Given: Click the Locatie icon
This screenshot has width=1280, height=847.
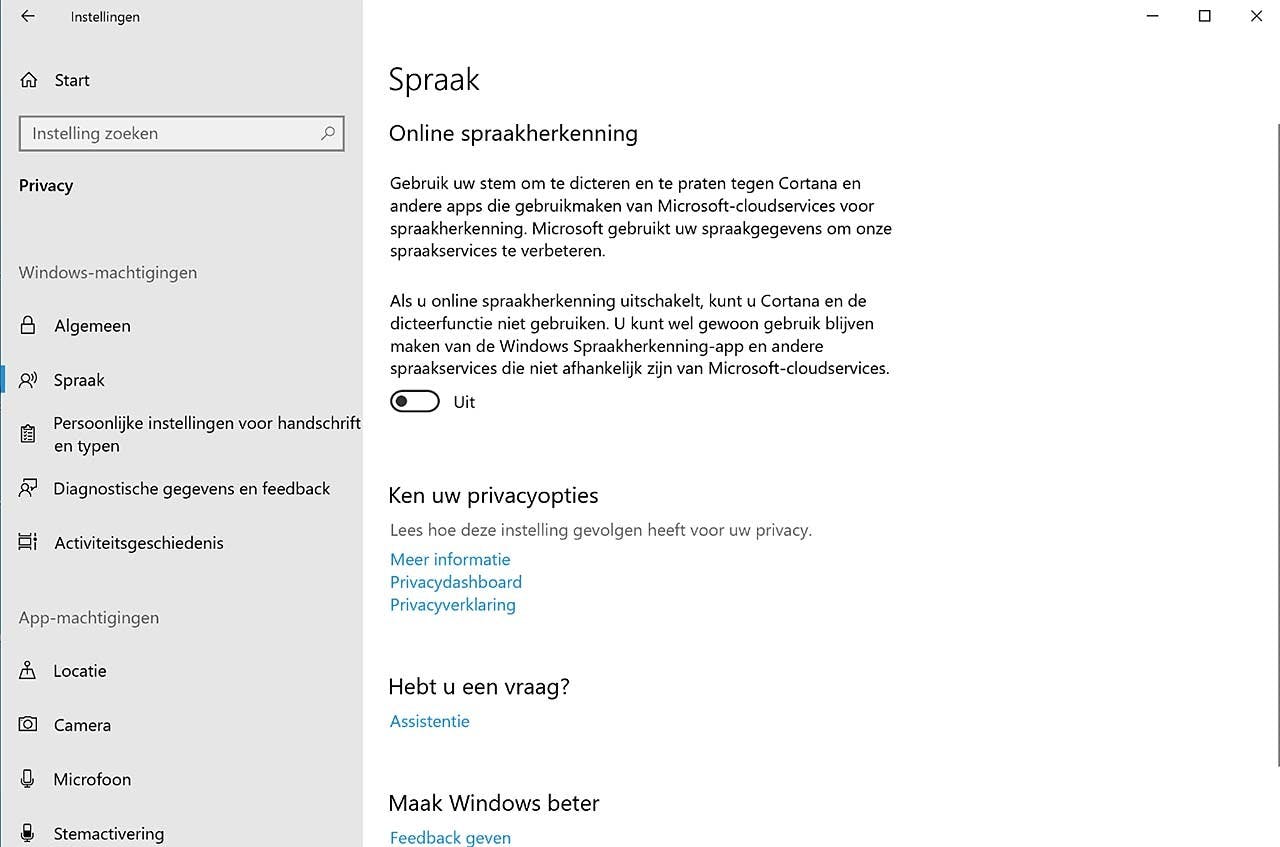Looking at the screenshot, I should (28, 671).
